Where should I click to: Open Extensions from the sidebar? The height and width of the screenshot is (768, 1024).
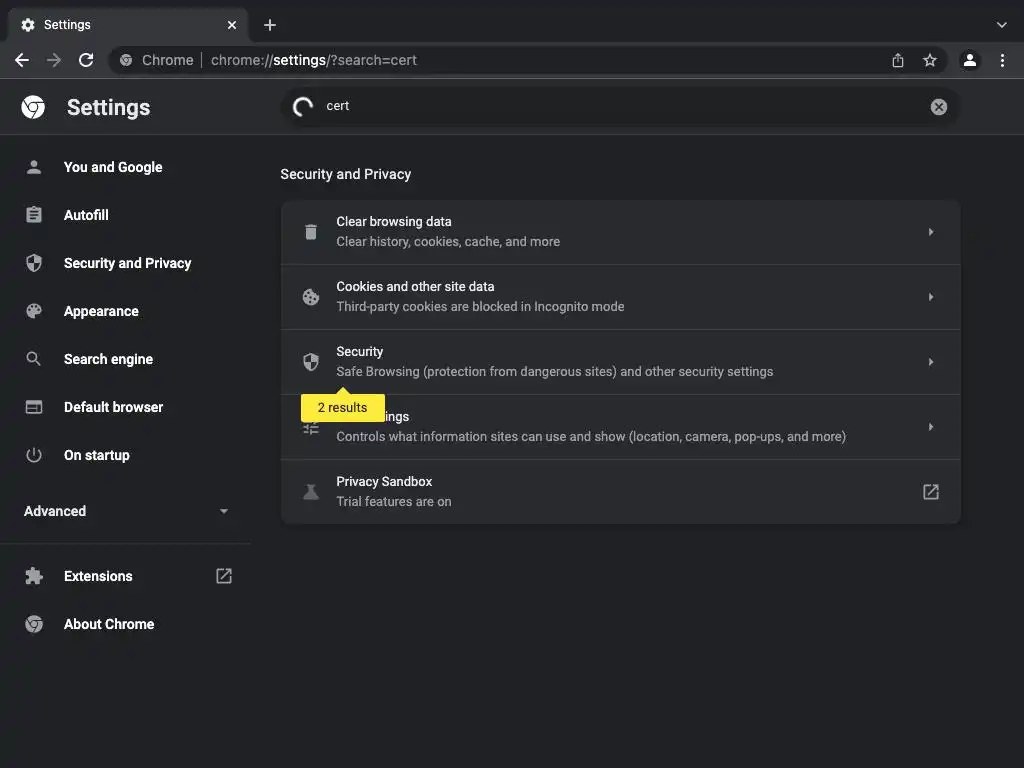(x=98, y=576)
